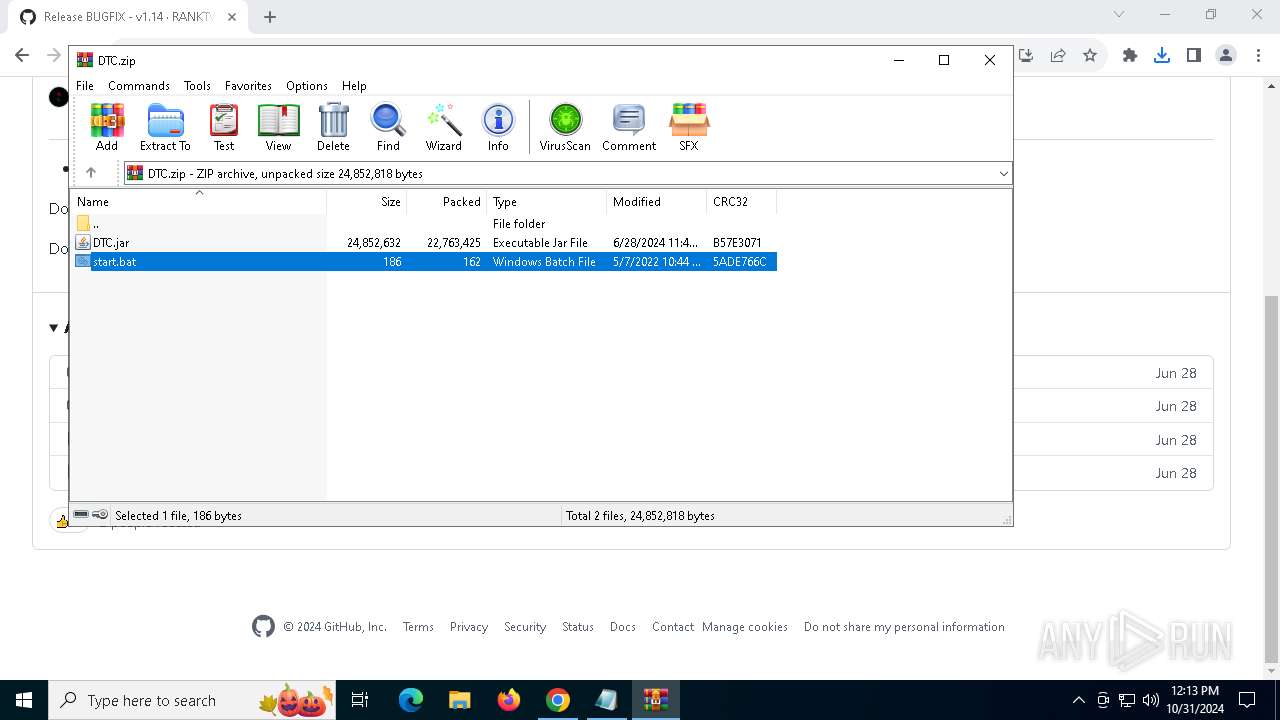Sort by the Packed column header
1280x720 pixels.
point(447,202)
